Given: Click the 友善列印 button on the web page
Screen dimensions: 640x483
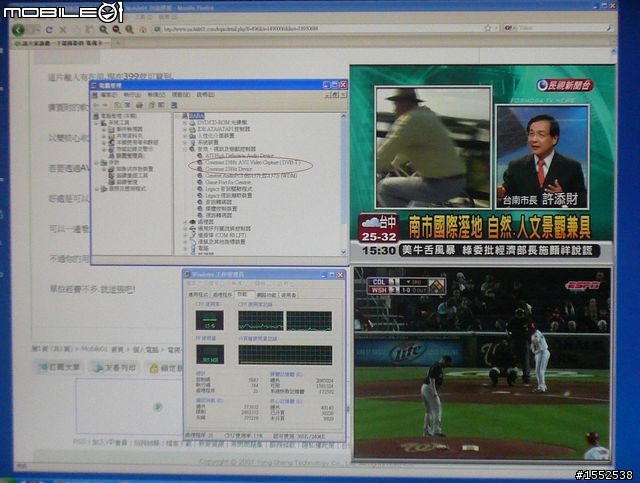Looking at the screenshot, I should coord(115,367).
